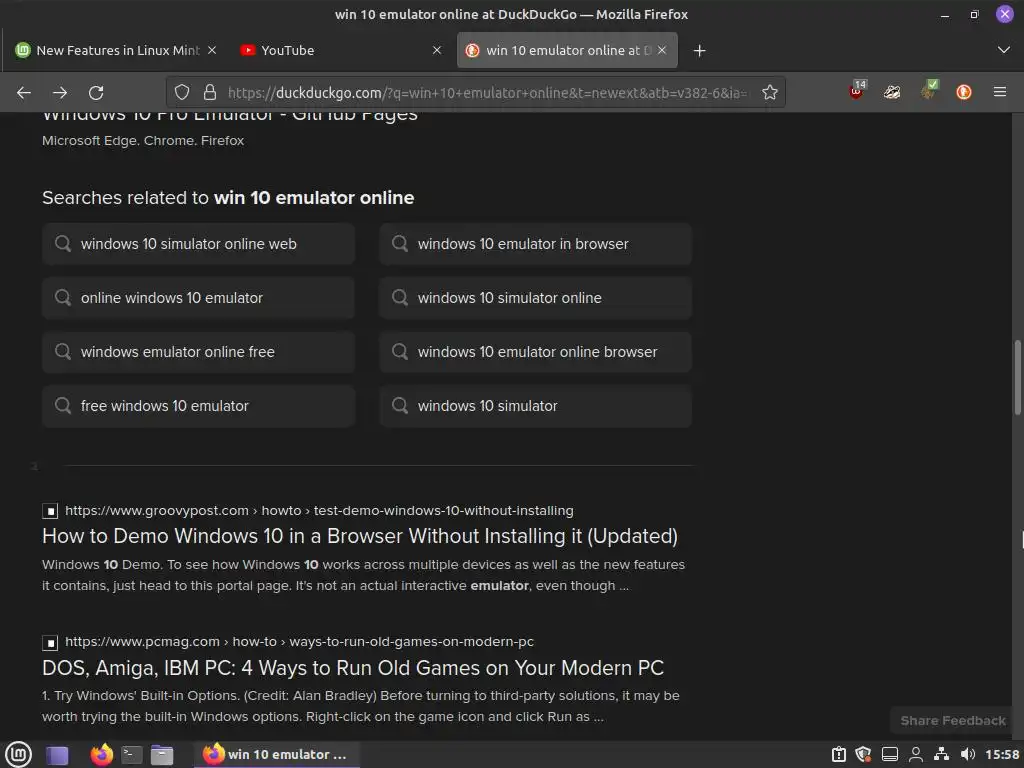
Task: Close the YouTube tab
Action: [437, 50]
